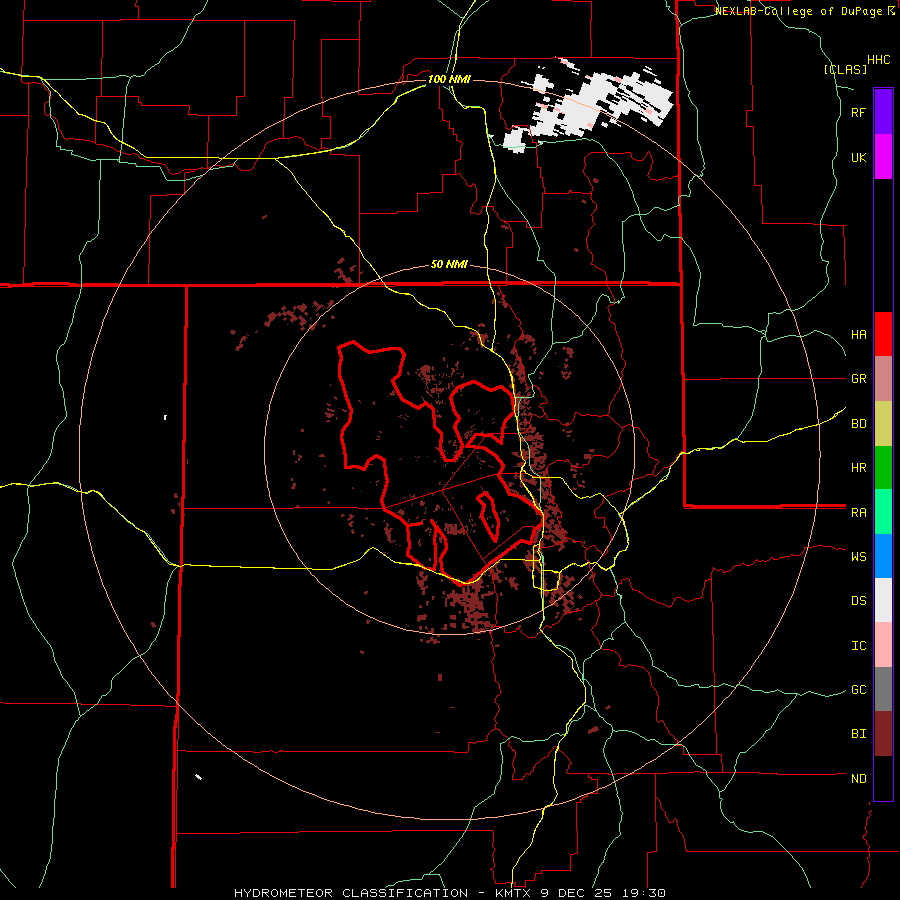The height and width of the screenshot is (900, 900).
Task: Click the 'RF' legend label
Action: point(858,113)
